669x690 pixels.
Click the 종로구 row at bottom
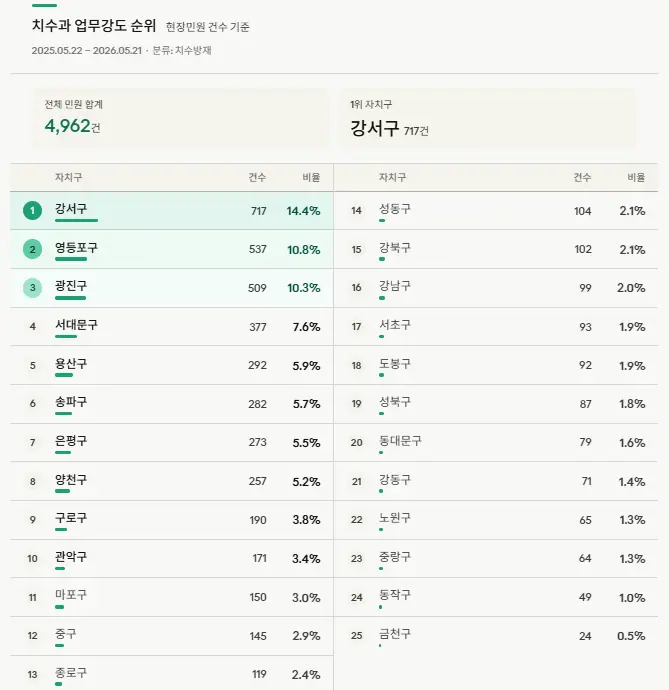pyautogui.click(x=172, y=673)
